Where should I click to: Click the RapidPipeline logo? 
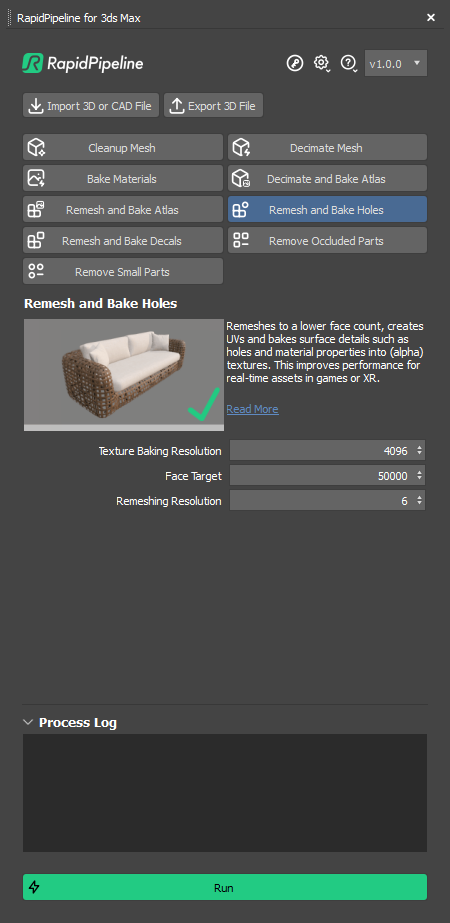click(x=82, y=63)
